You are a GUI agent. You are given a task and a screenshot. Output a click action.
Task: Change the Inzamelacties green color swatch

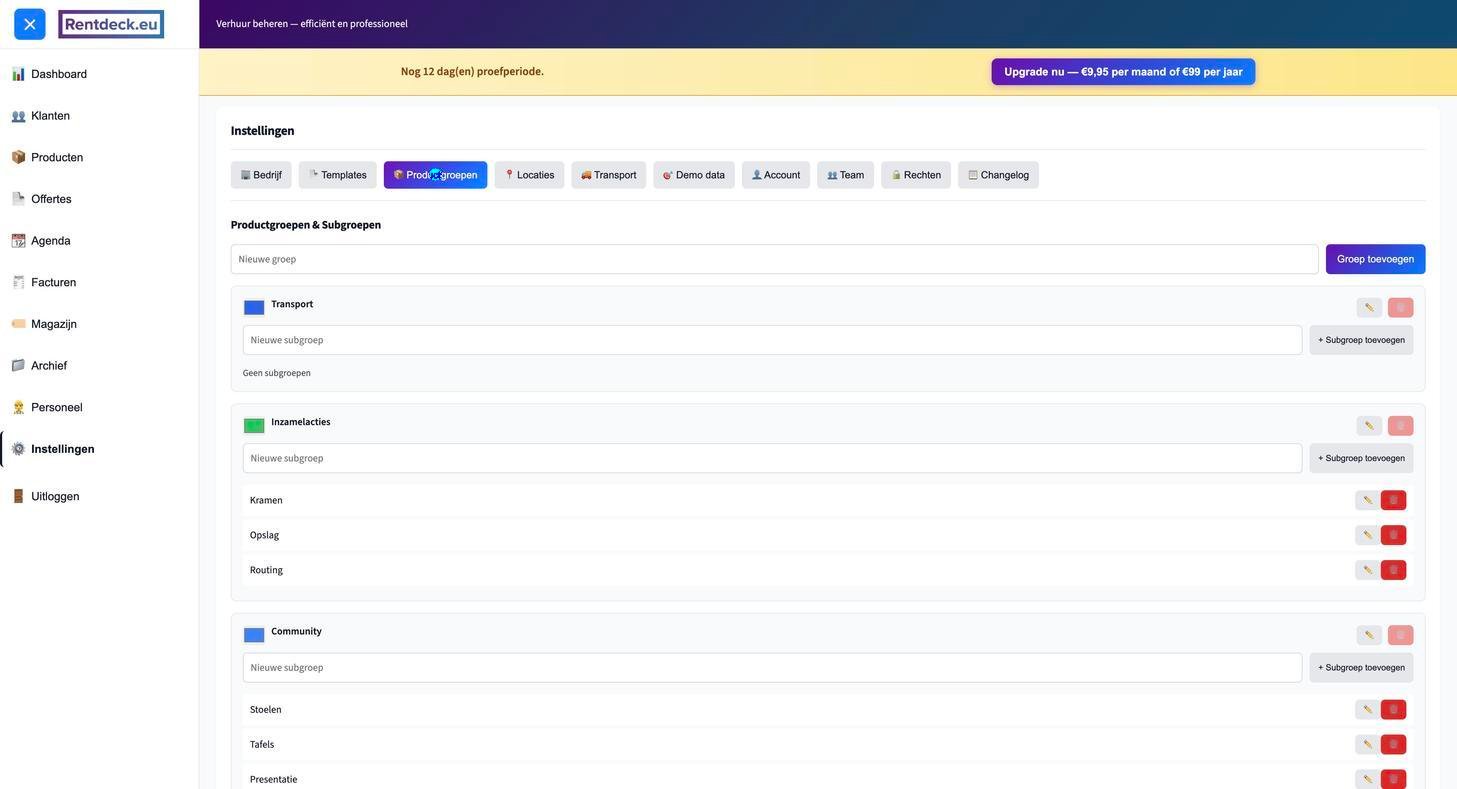point(254,426)
